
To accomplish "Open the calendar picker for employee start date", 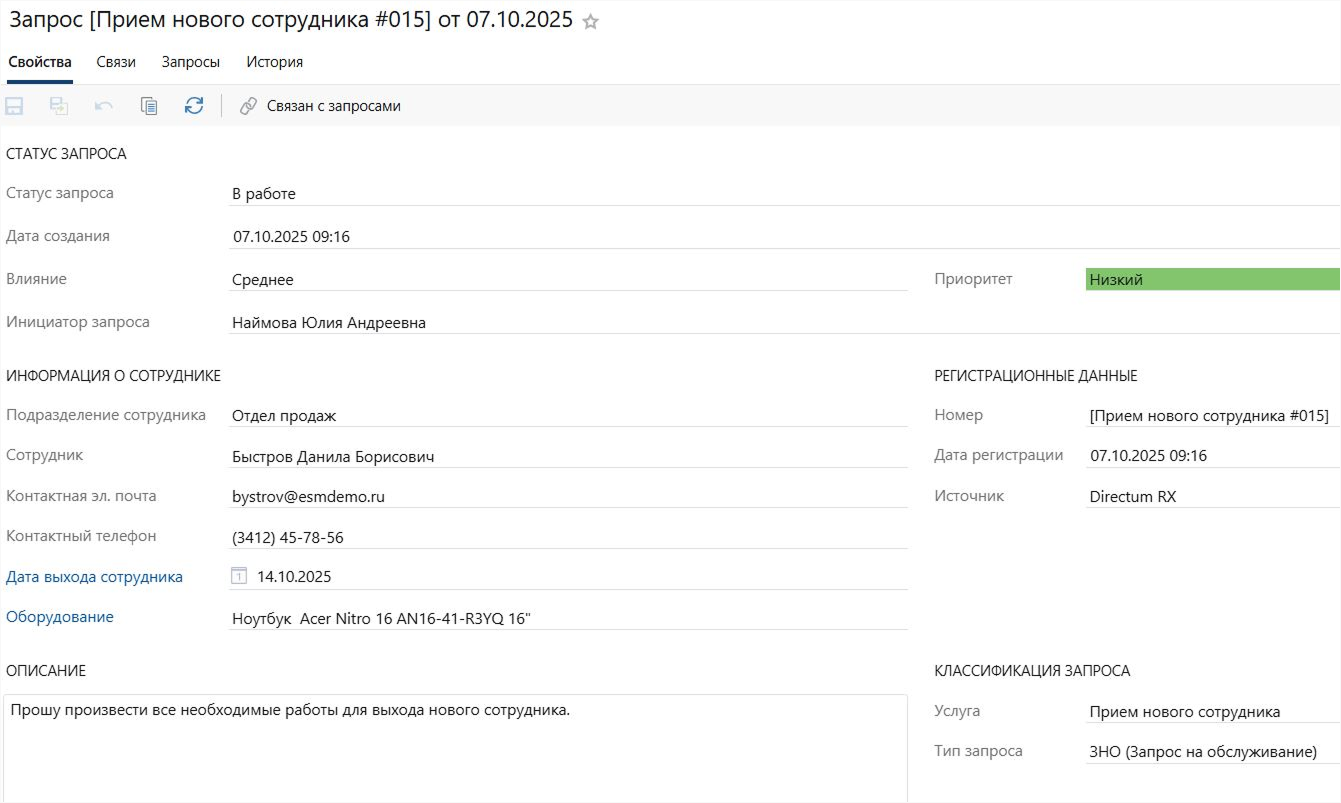I will pyautogui.click(x=239, y=576).
